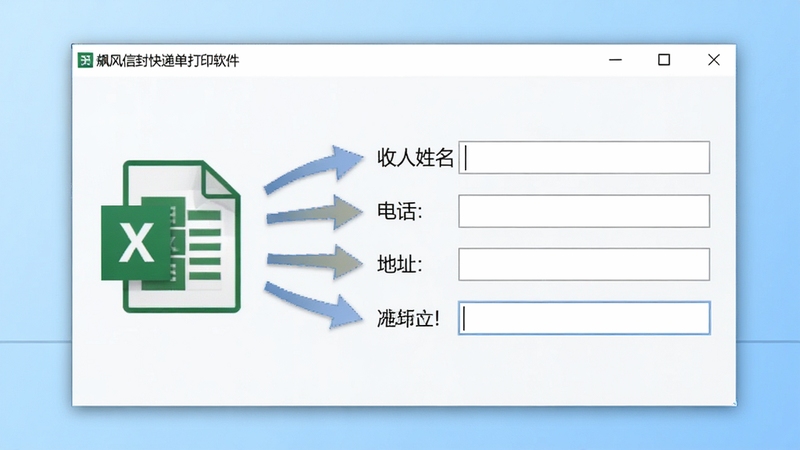Click the 地址: label
Viewport: 800px width, 450px height.
point(400,264)
